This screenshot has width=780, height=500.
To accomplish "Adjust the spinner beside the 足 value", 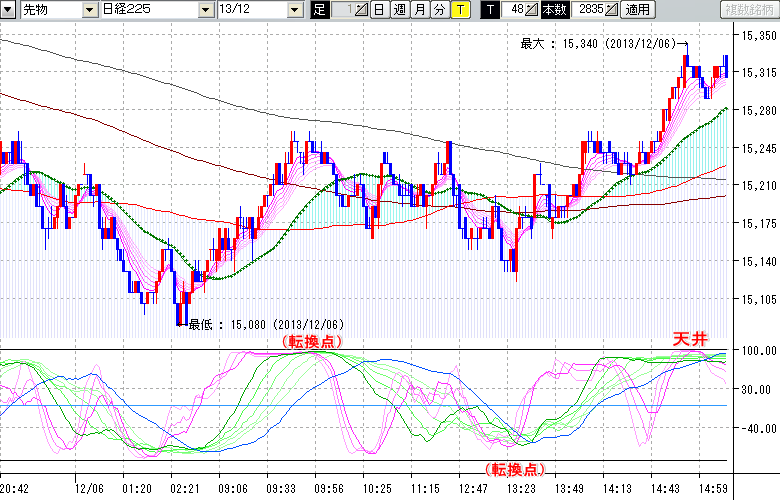I will click(x=362, y=10).
